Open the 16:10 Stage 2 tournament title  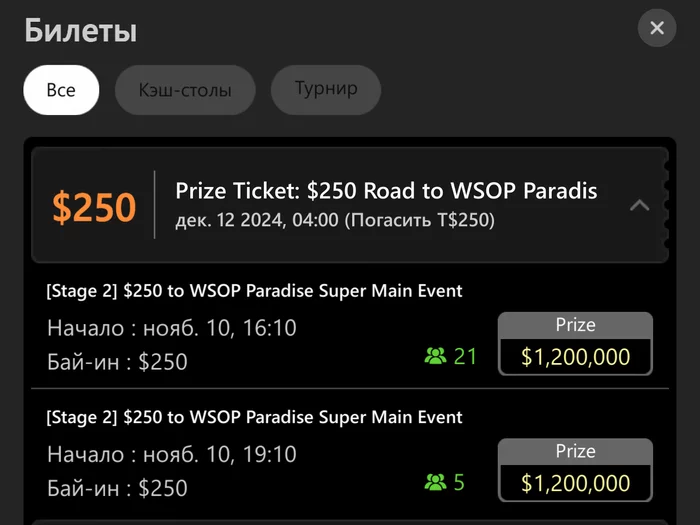pos(254,291)
